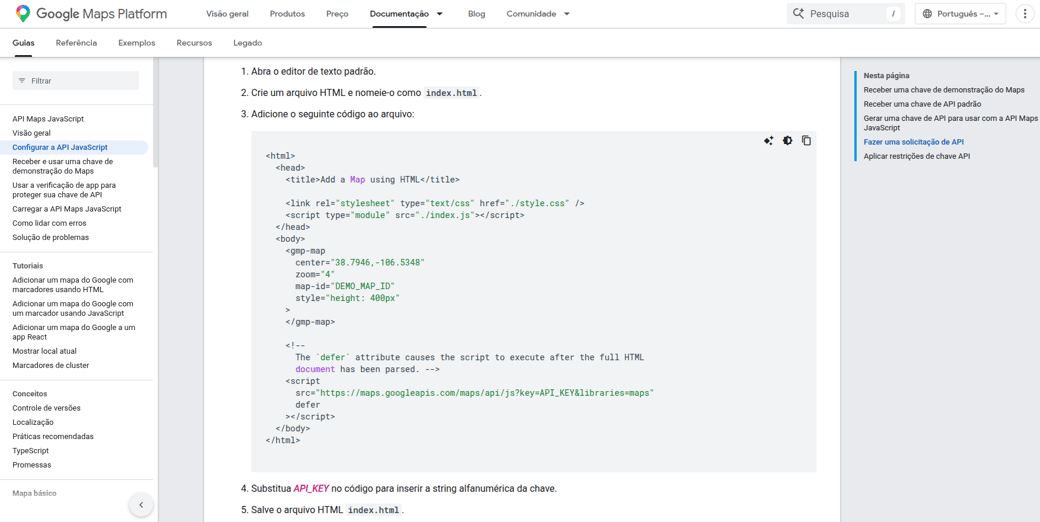The image size is (1040, 522).
Task: Switch to the Legado tab
Action: (x=247, y=42)
